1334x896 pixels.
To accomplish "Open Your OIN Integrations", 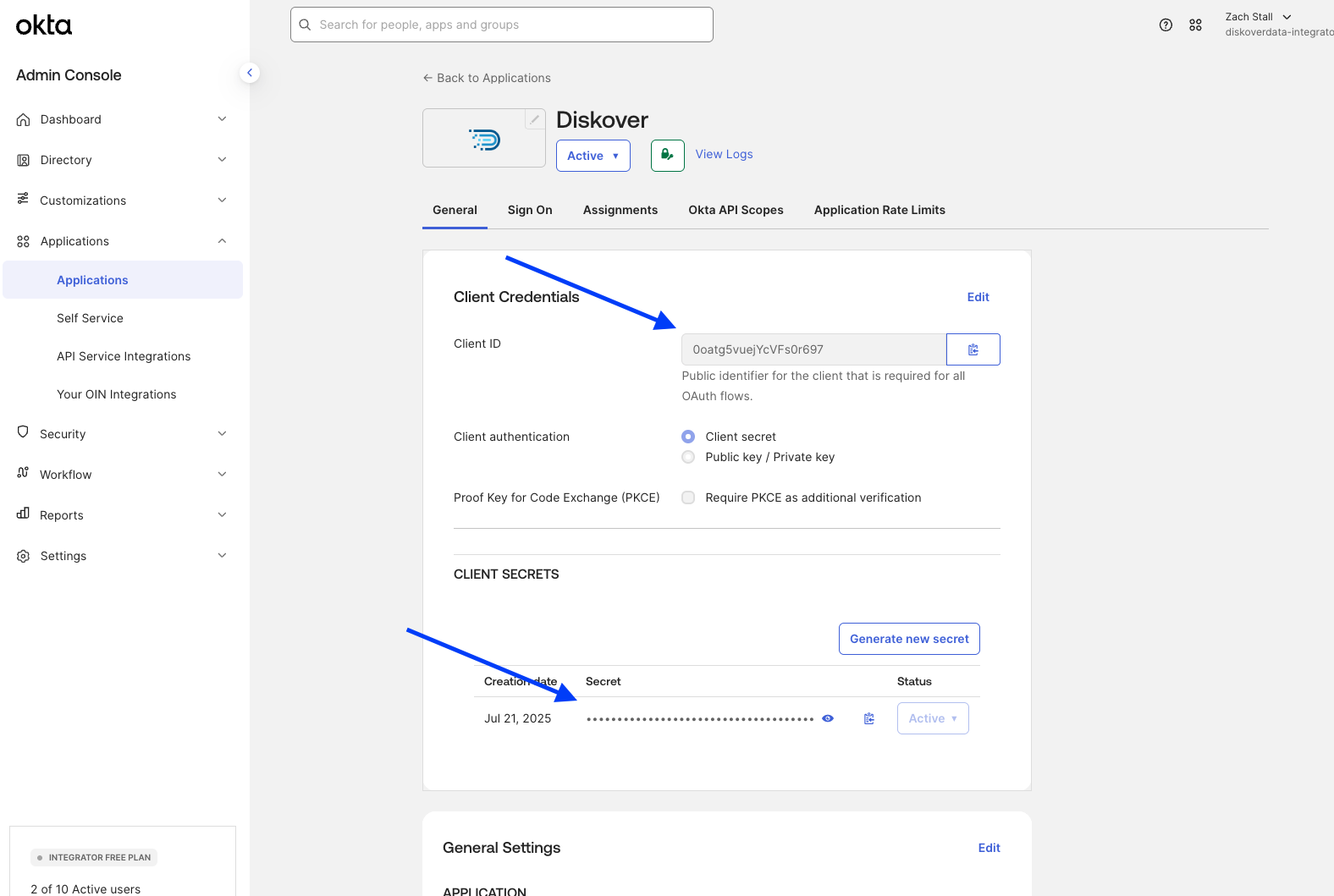I will pos(117,394).
